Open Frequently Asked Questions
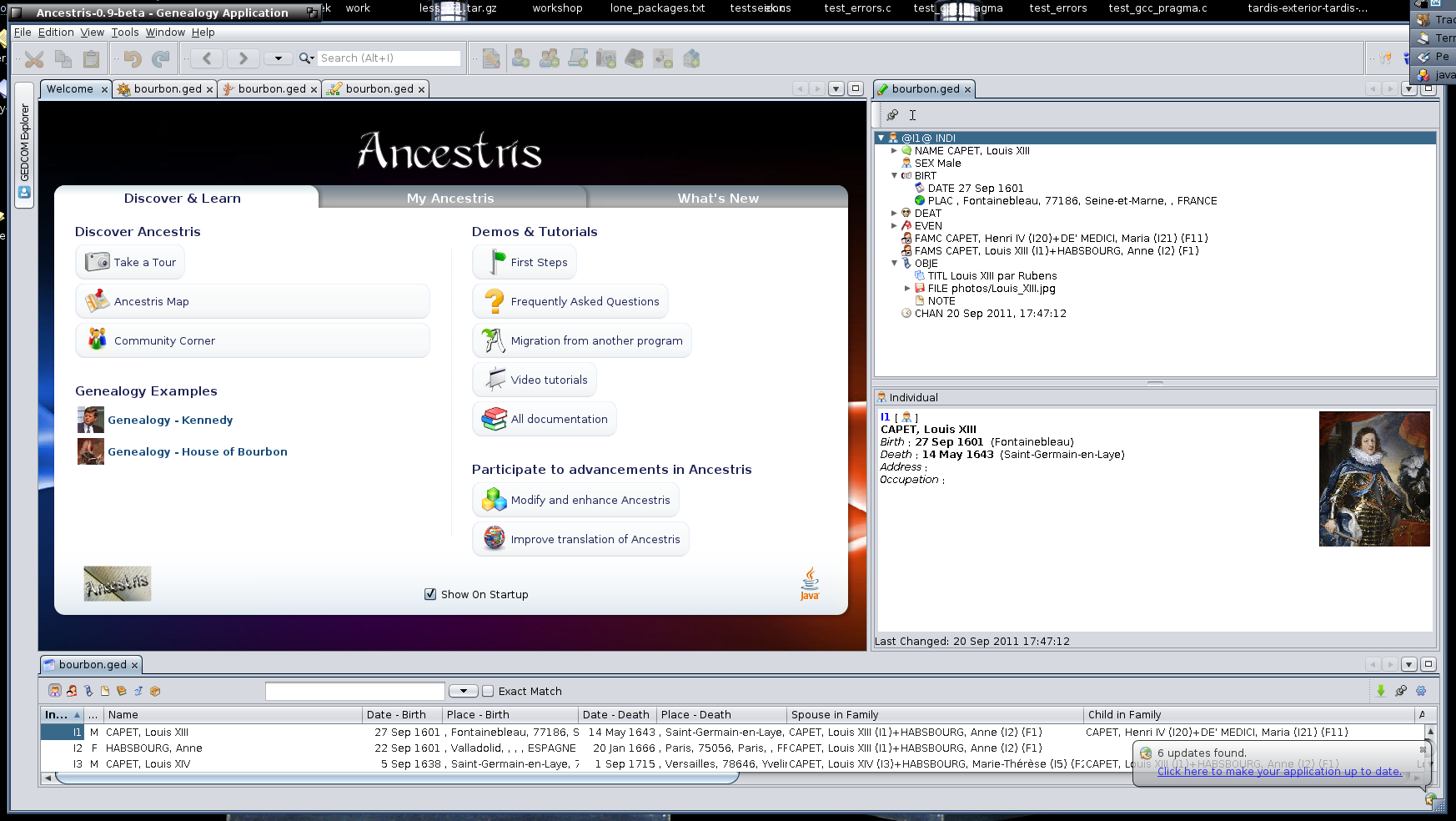1456x821 pixels. pyautogui.click(x=570, y=301)
